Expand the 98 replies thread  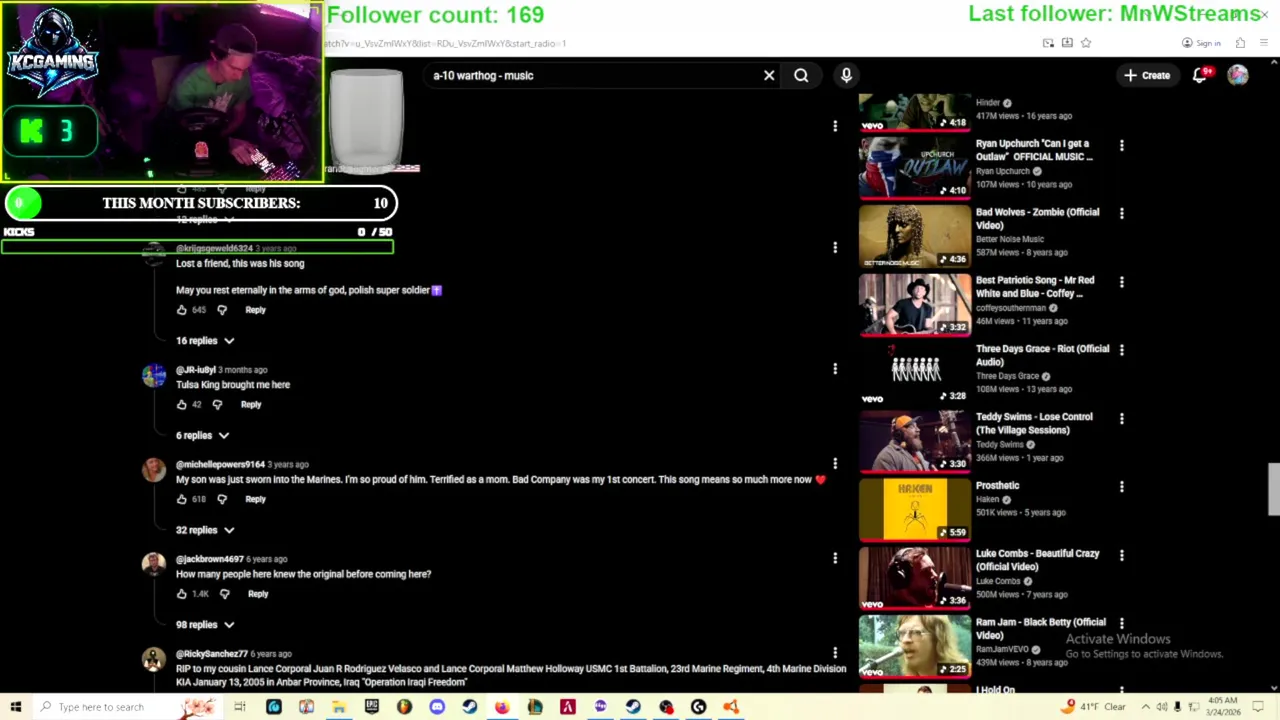click(x=205, y=625)
